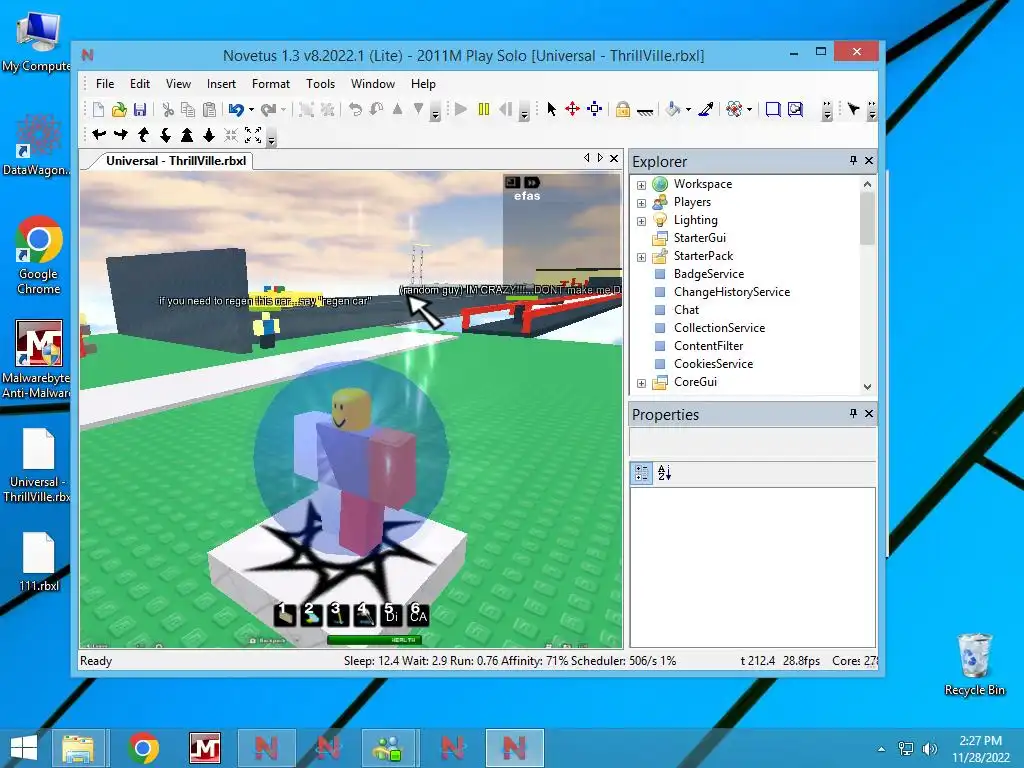Click the pan camera left arrow
1024x768 pixels.
click(x=99, y=135)
